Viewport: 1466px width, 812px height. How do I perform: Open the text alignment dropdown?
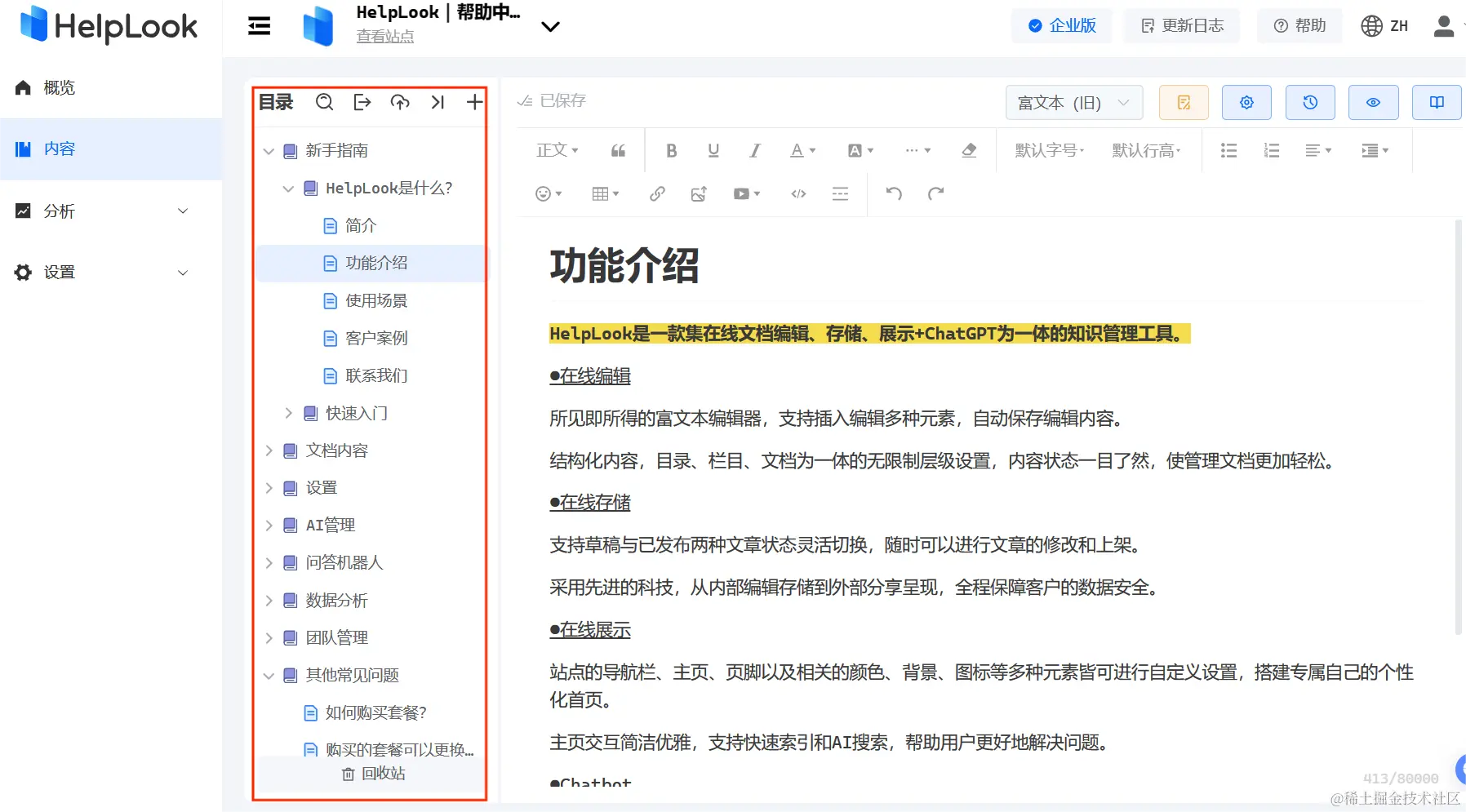[1318, 150]
